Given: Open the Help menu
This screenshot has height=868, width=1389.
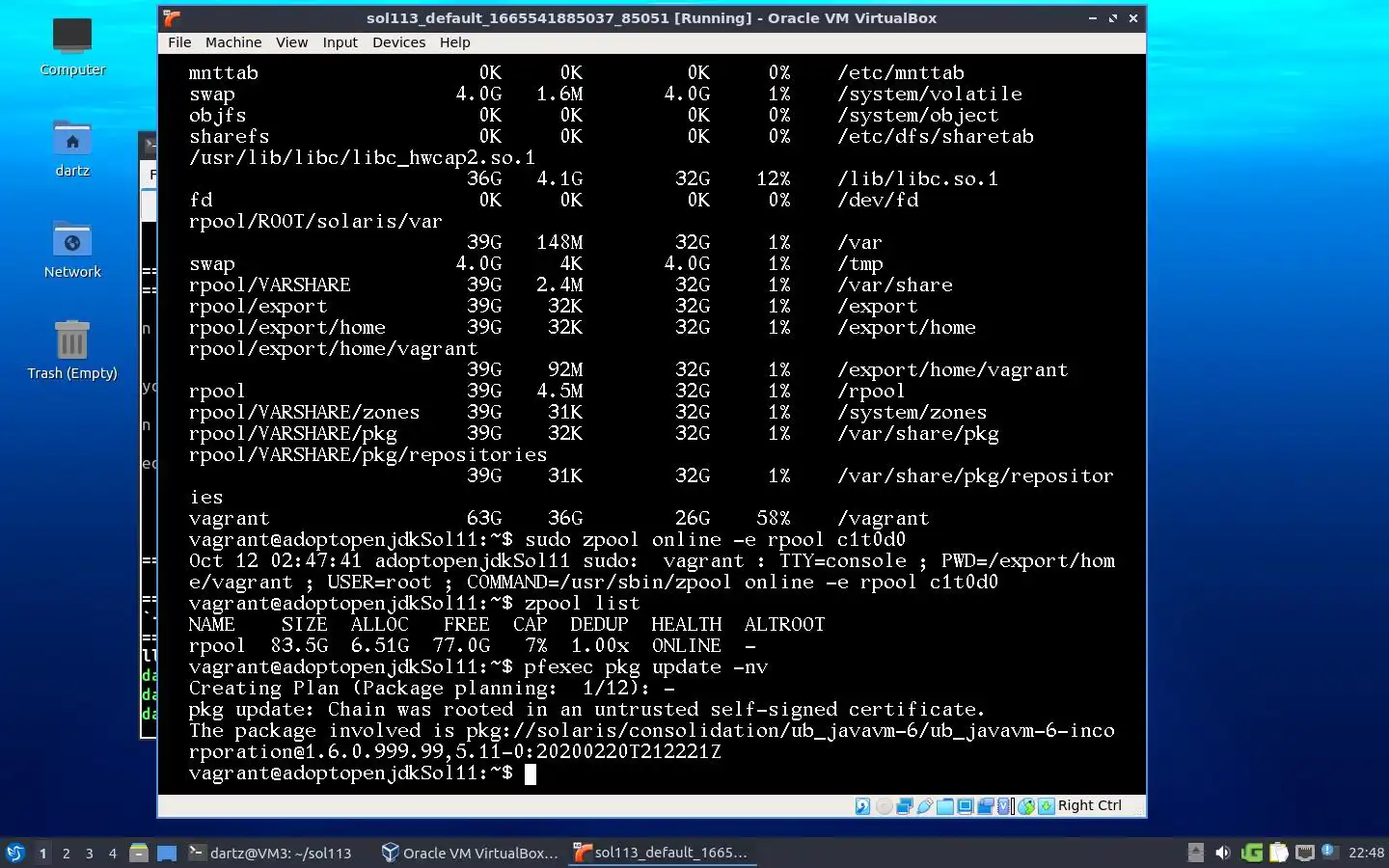Looking at the screenshot, I should pyautogui.click(x=454, y=42).
